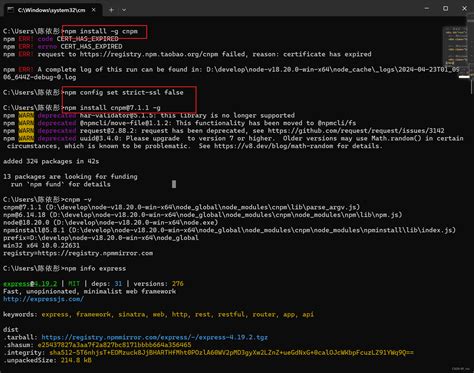Click the 'code CERT_HAS_EXPIRED' error line
This screenshot has height=373, width=474.
[61, 39]
